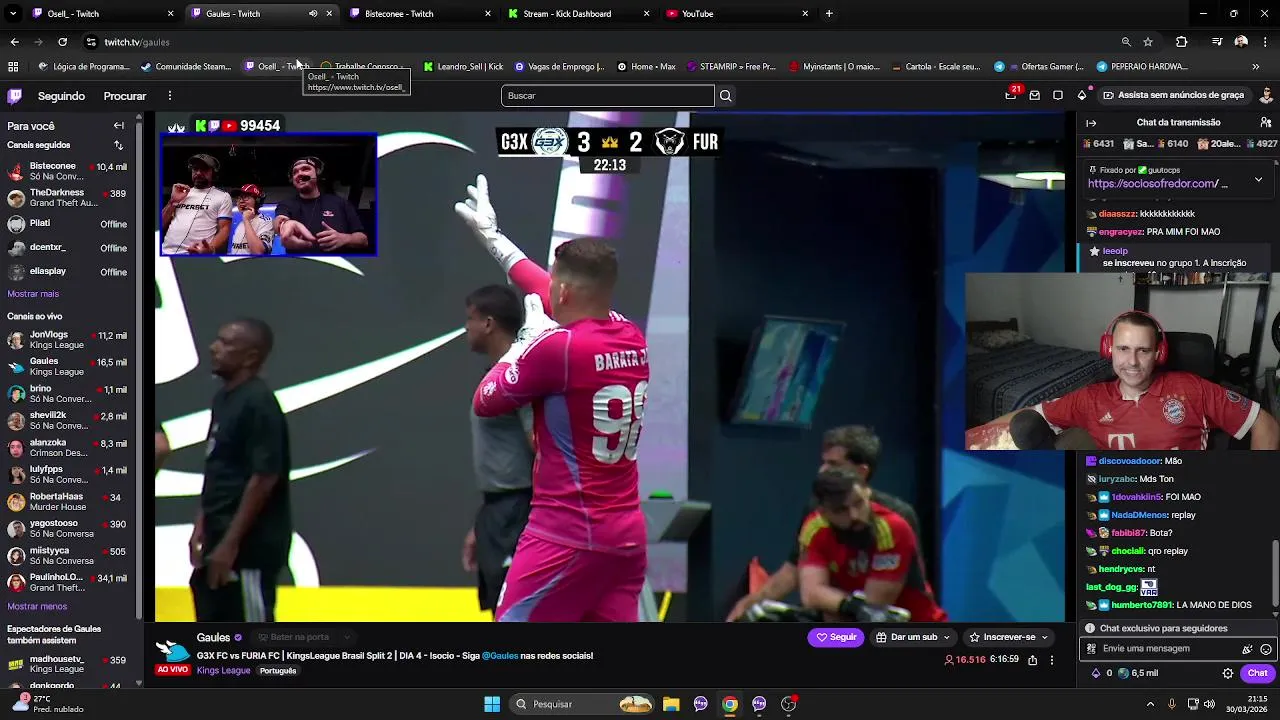1280x720 pixels.
Task: Open chat community users list icon
Action: [1266, 123]
